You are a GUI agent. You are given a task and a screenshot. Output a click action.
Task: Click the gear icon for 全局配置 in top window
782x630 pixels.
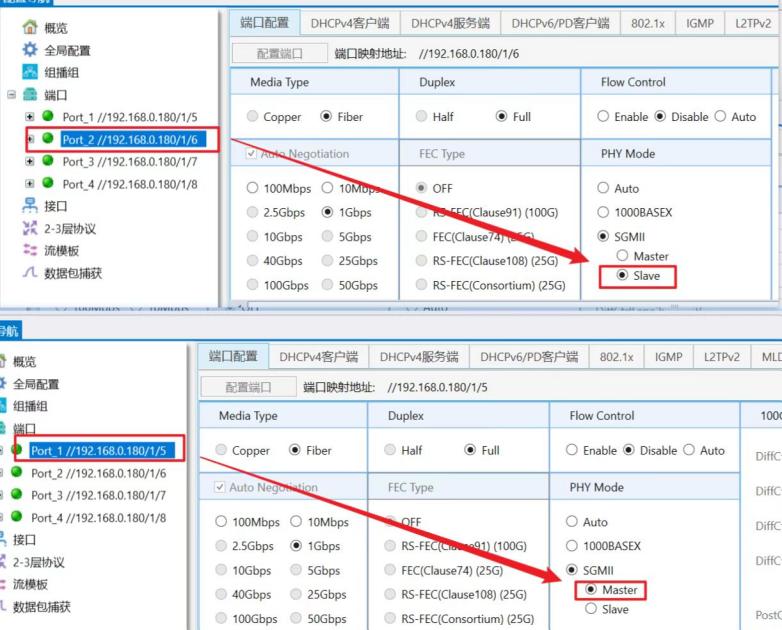coord(30,49)
